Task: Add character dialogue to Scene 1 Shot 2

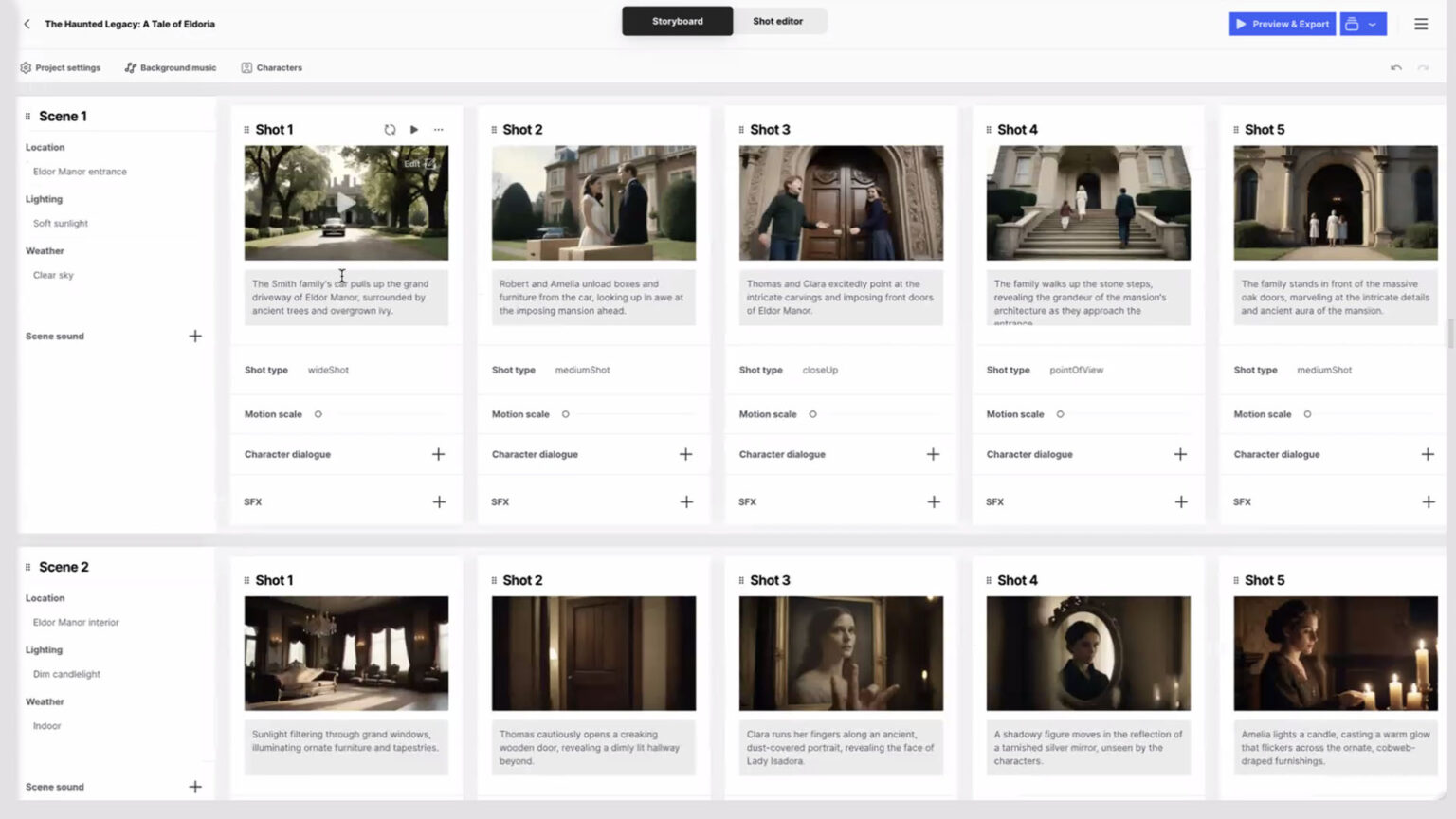Action: pos(685,455)
